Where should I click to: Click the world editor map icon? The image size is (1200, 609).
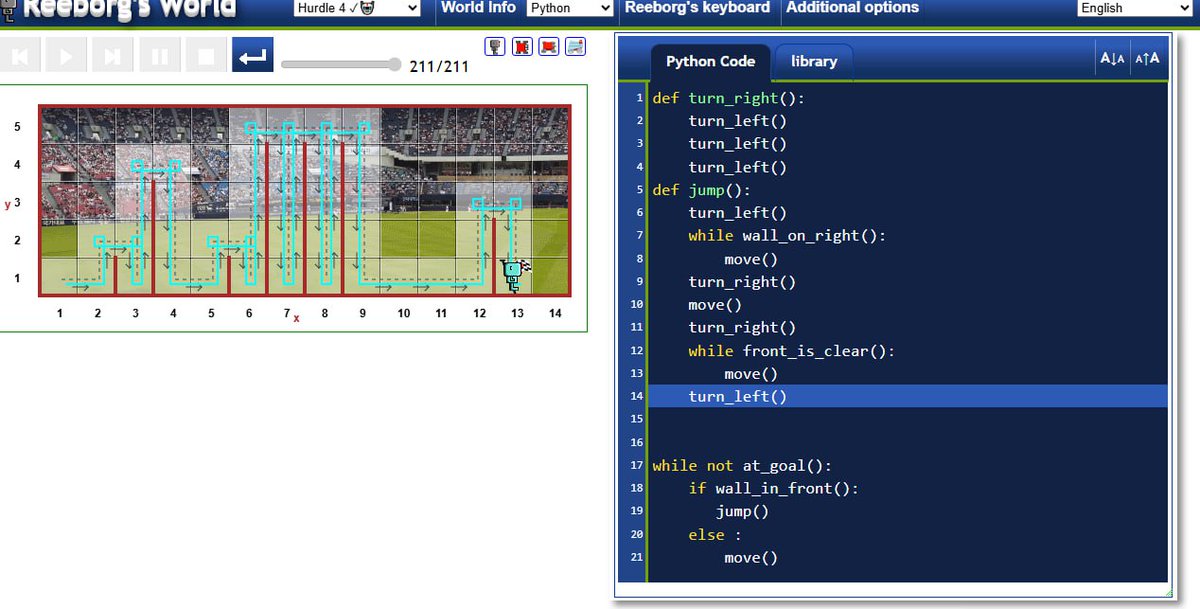click(x=575, y=47)
